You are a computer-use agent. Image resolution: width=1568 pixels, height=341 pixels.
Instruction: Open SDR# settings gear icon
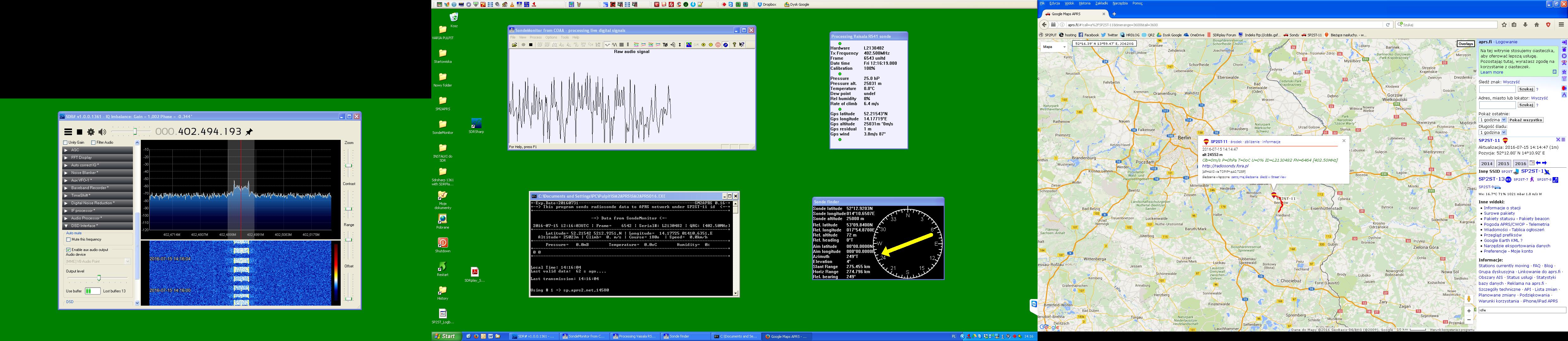click(x=91, y=132)
